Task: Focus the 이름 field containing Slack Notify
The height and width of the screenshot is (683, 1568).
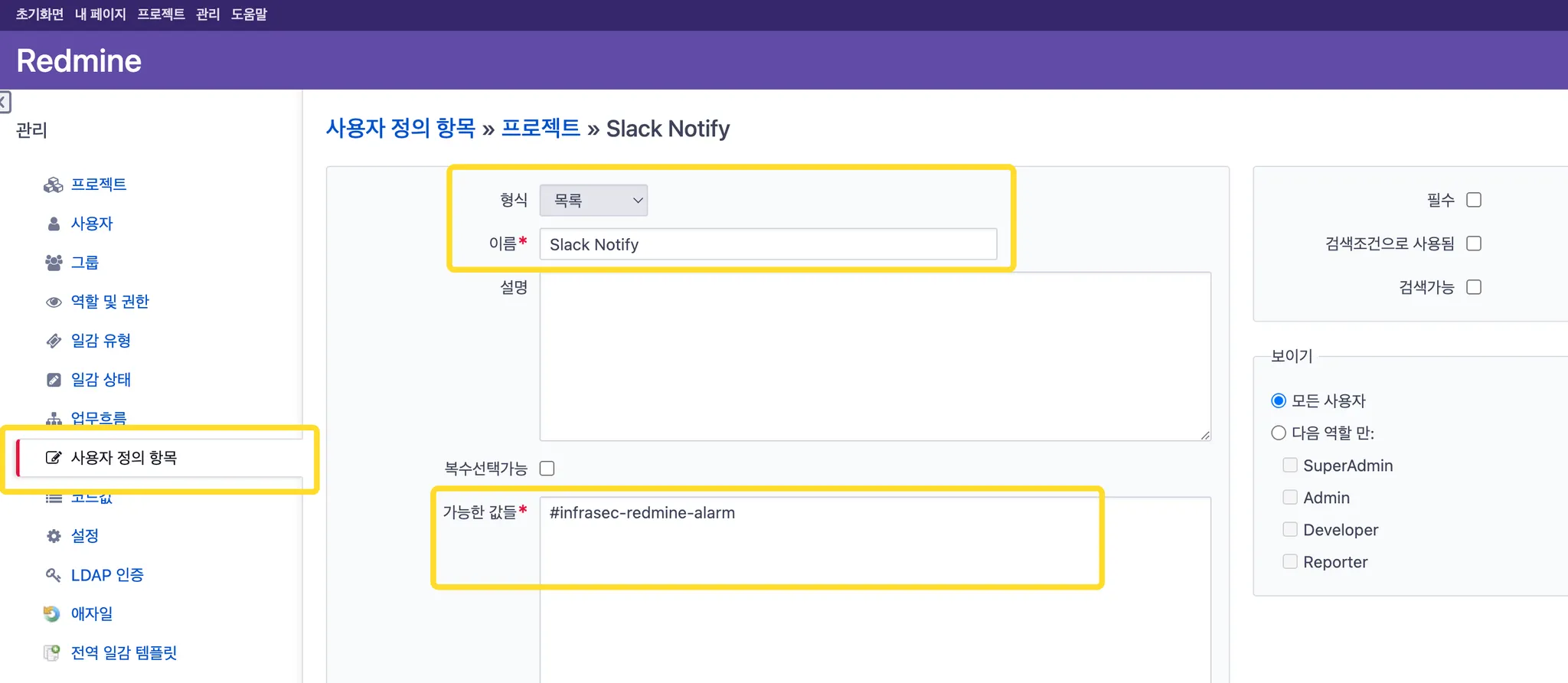Action: click(x=768, y=244)
